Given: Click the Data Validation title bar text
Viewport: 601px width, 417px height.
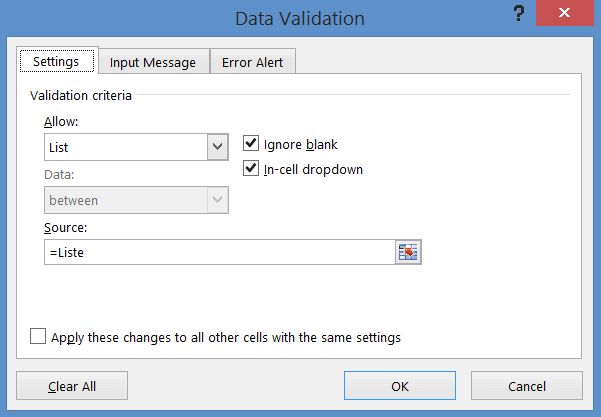Looking at the screenshot, I should tap(300, 18).
